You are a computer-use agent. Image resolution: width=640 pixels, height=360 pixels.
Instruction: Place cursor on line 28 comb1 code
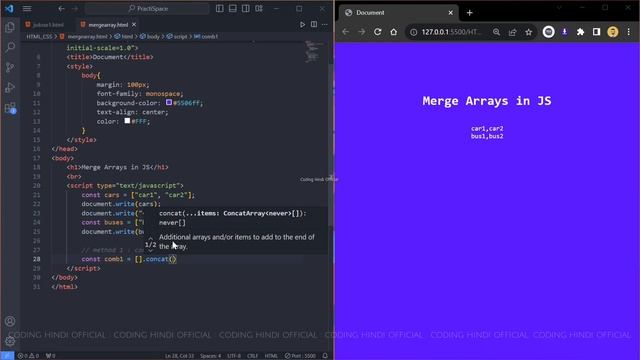click(129, 259)
